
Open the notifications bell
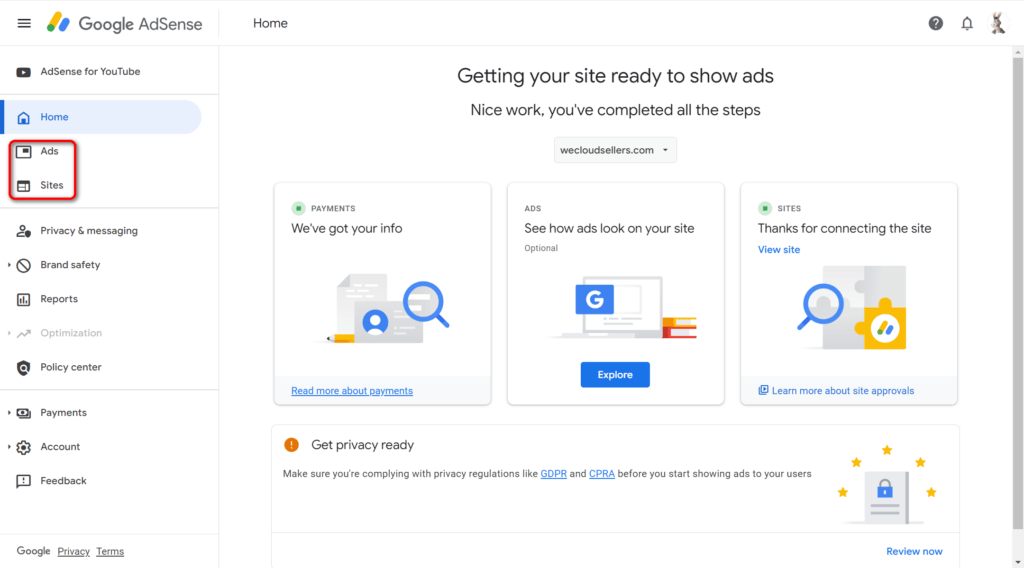(x=967, y=24)
